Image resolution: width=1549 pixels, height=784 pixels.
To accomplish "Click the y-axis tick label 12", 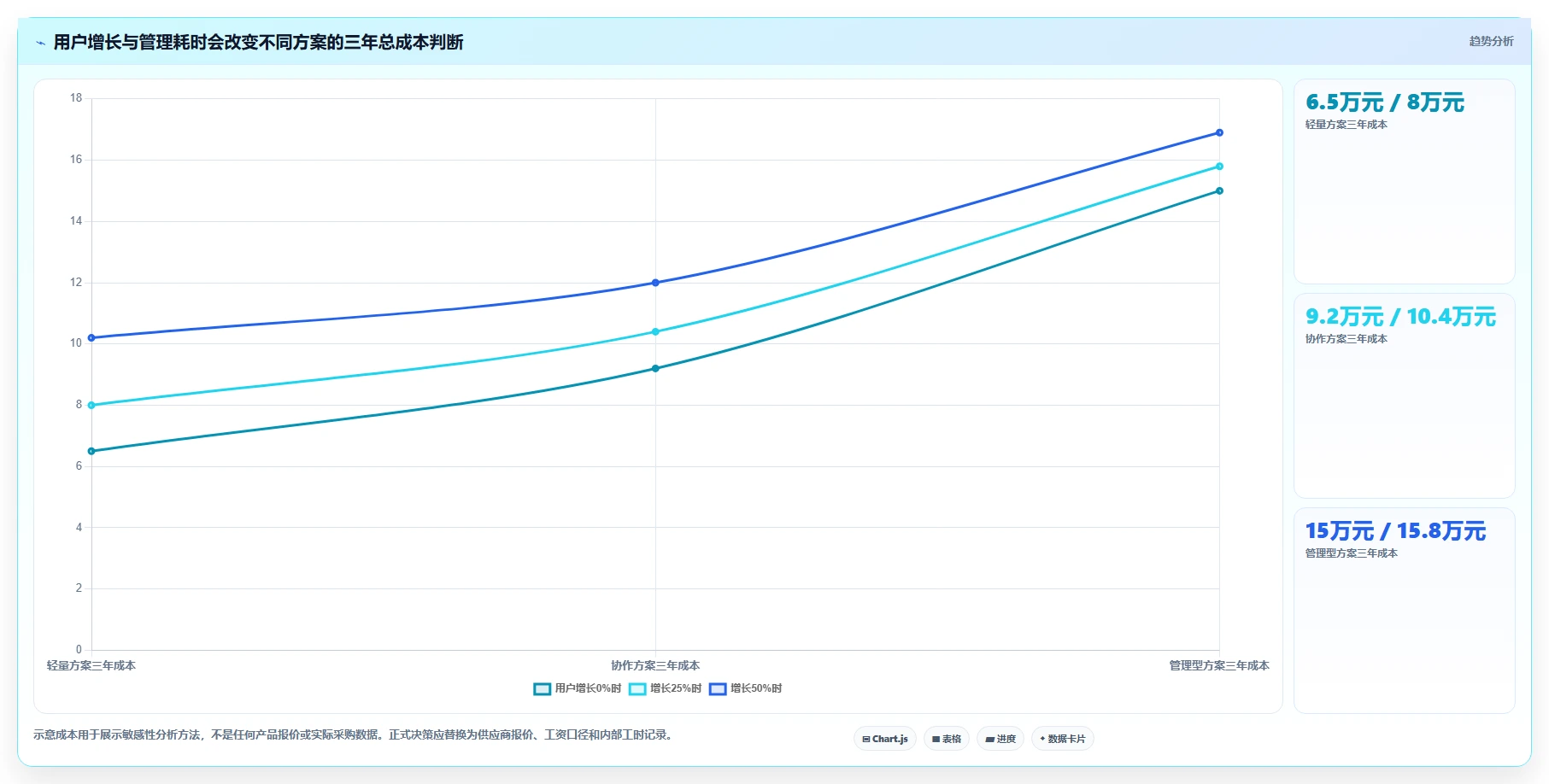I will 76,283.
